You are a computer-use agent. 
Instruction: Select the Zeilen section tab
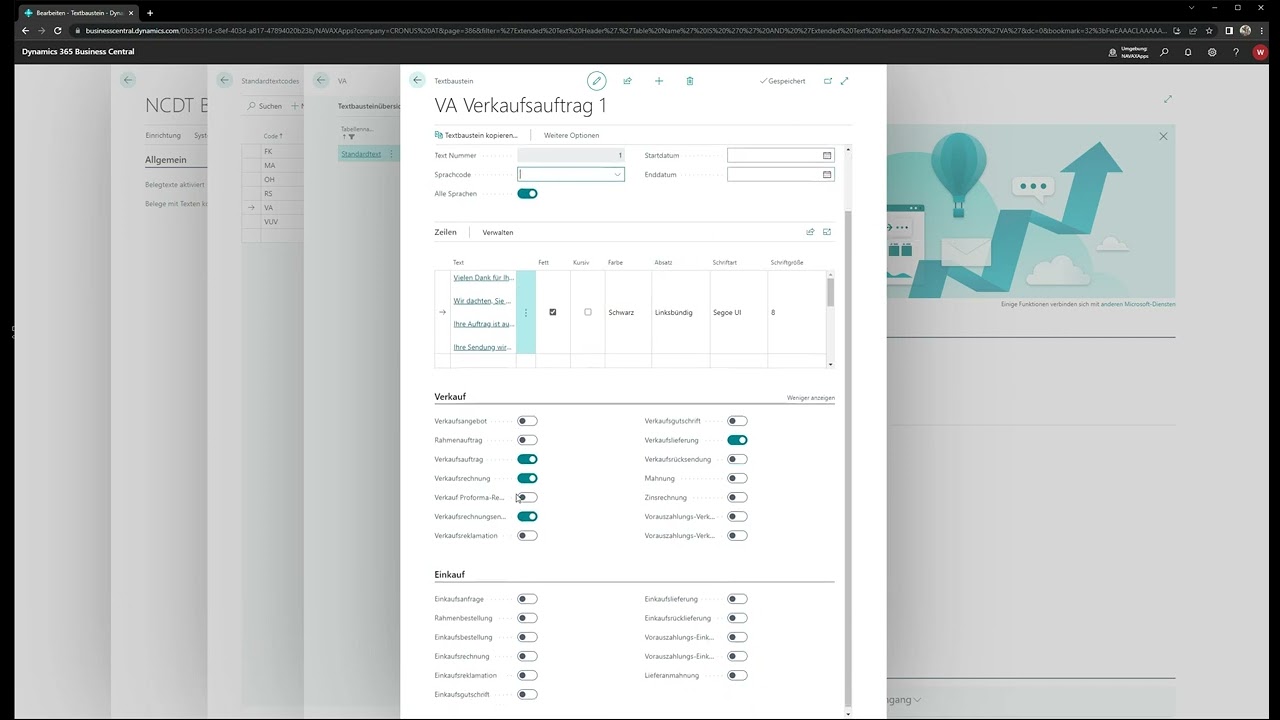pyautogui.click(x=445, y=232)
